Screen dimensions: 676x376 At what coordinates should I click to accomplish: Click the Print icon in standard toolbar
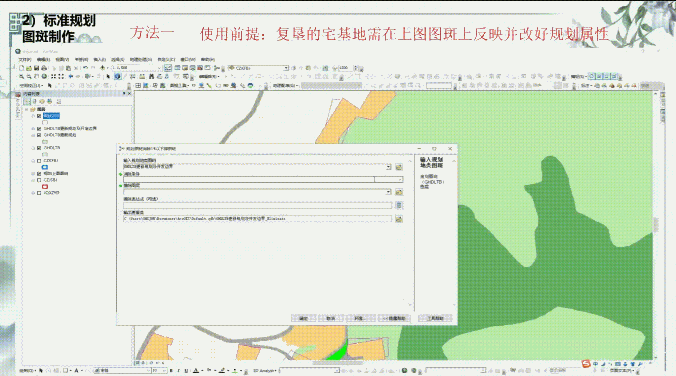point(44,68)
